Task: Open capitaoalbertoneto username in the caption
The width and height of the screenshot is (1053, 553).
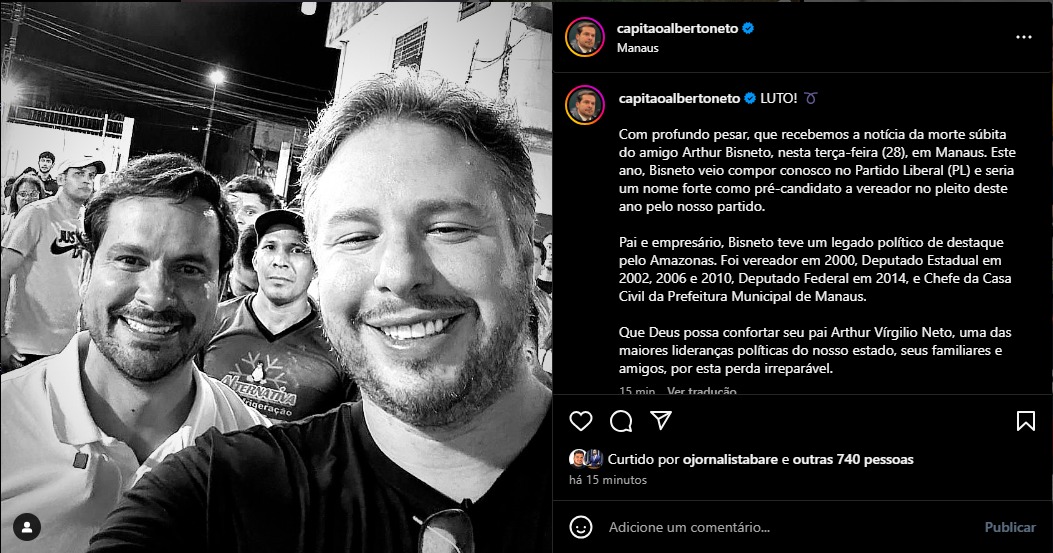Action: tap(679, 98)
